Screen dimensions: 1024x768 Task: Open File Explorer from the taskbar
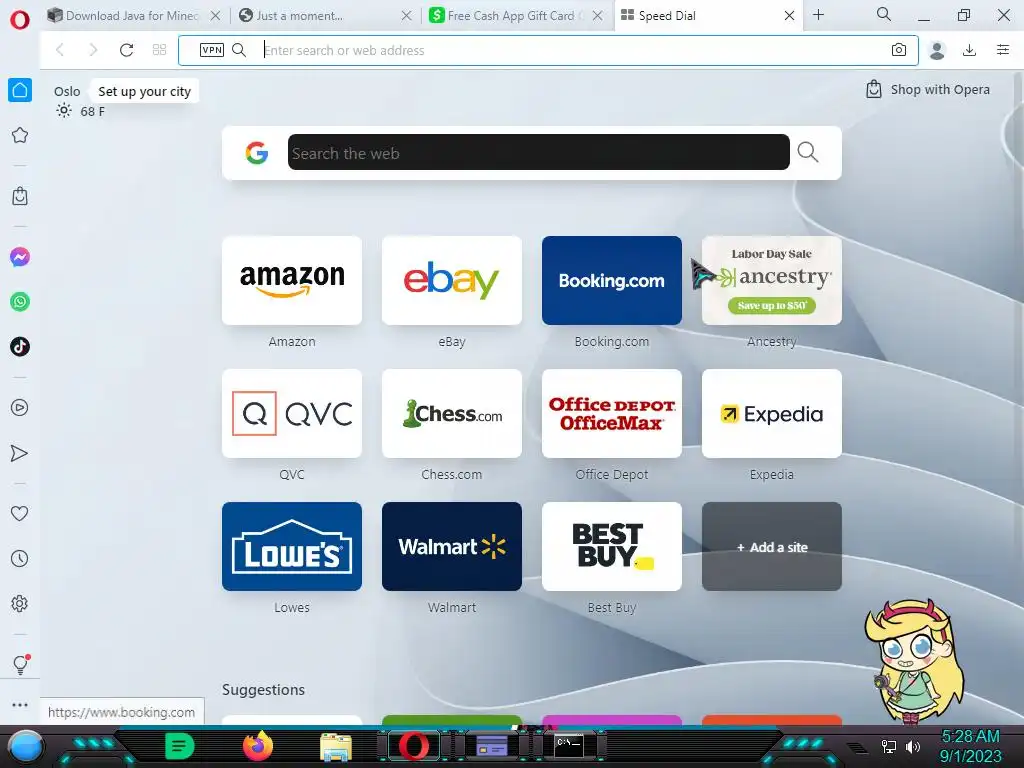point(336,747)
